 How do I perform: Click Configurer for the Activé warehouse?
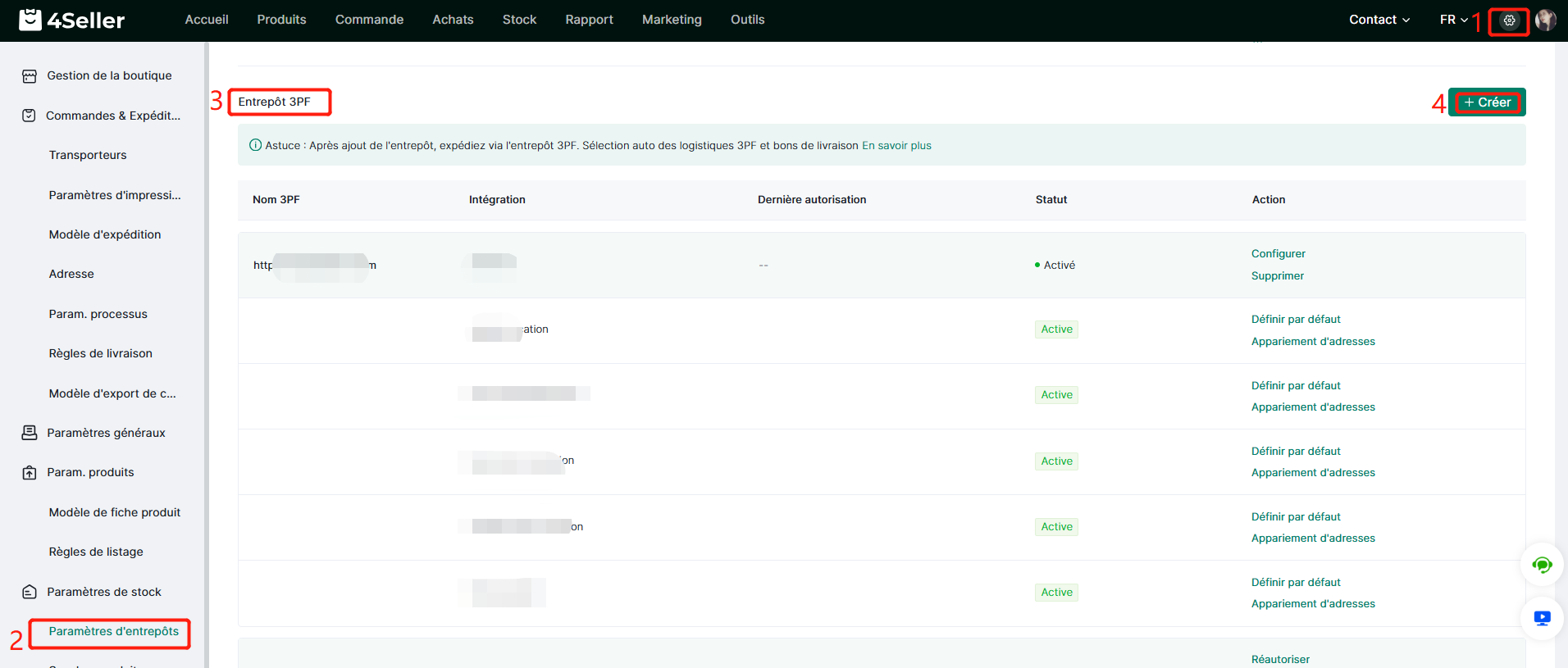[x=1278, y=254]
